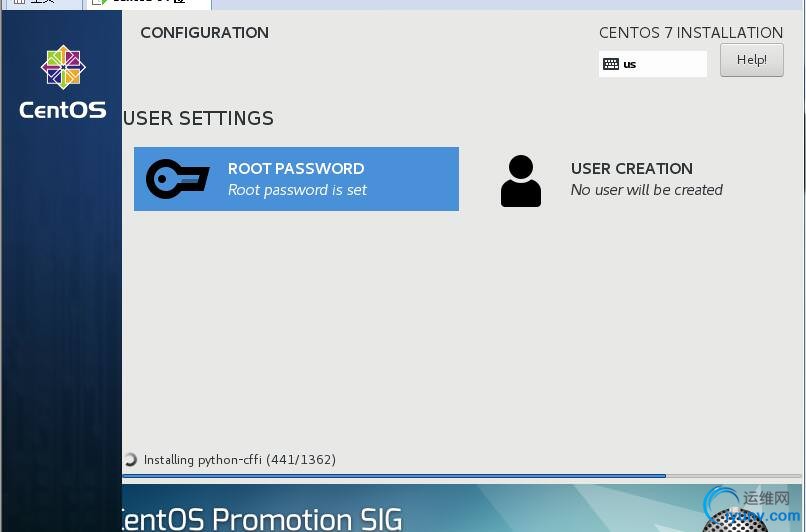Click the CENTOS 7 INSTALLATION title
The image size is (806, 532).
pos(690,32)
